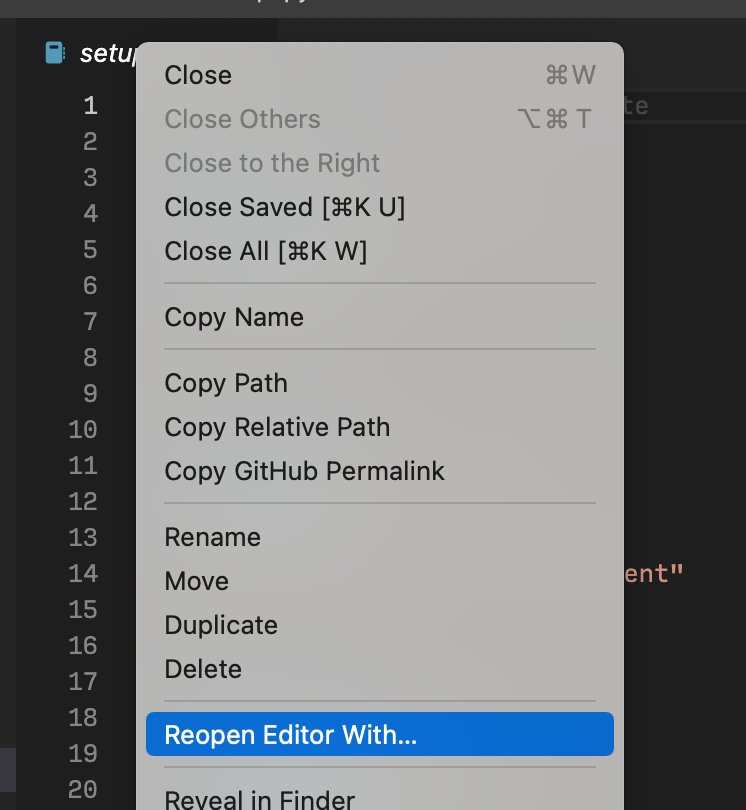The height and width of the screenshot is (810, 746).
Task: Choose Rename for the current file
Action: click(212, 537)
